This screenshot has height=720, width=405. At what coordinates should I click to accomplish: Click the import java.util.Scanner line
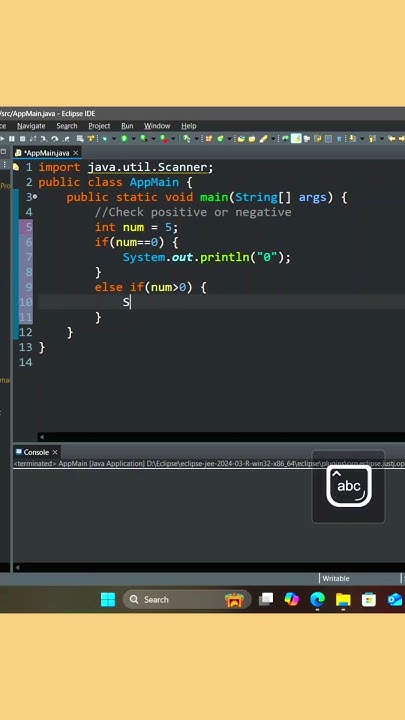pyautogui.click(x=126, y=168)
